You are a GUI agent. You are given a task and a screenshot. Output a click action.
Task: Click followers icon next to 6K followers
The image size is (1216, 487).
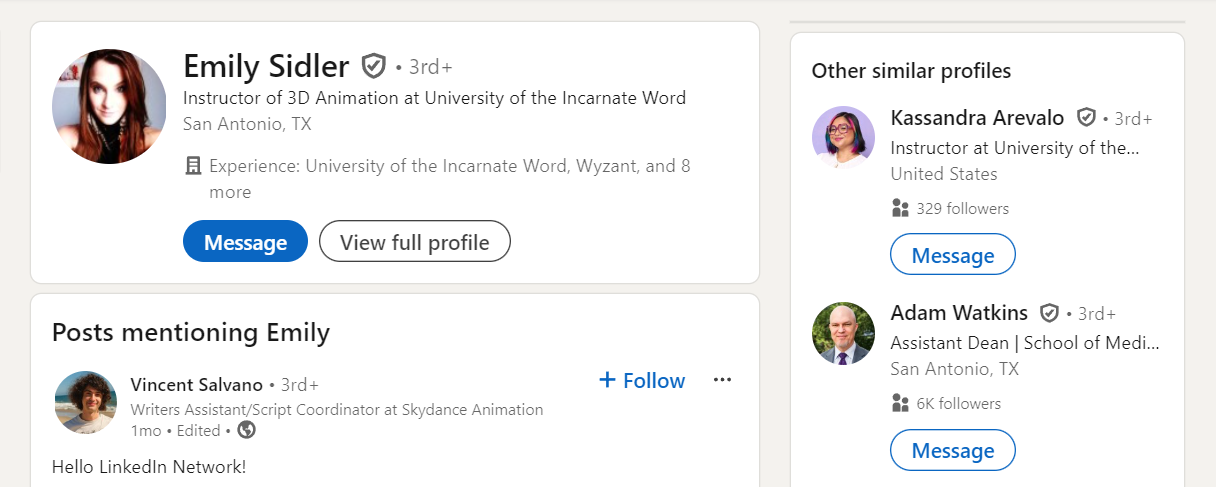pyautogui.click(x=900, y=403)
